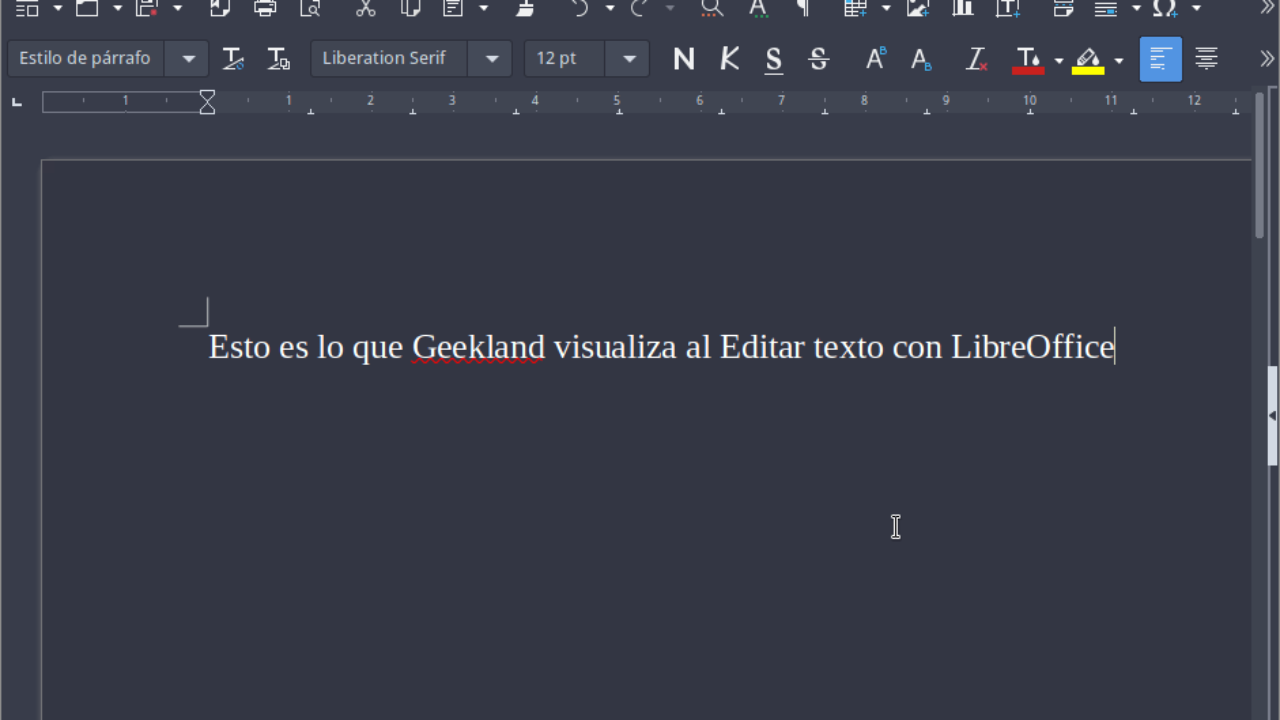
Task: Click the Save document icon
Action: click(x=148, y=8)
